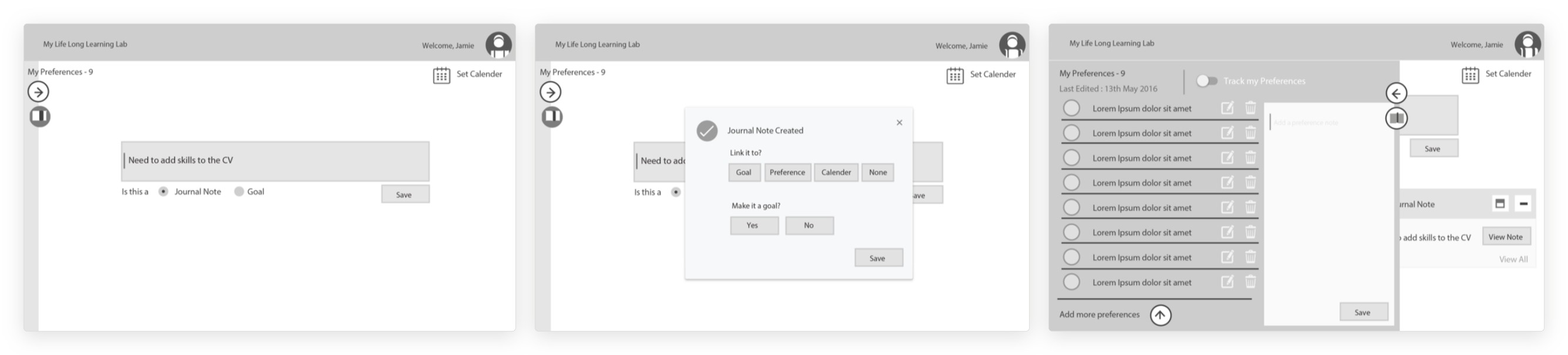The height and width of the screenshot is (355, 1568).
Task: Select the last Lorem Ipsum preference radio circle
Action: coord(1071,282)
